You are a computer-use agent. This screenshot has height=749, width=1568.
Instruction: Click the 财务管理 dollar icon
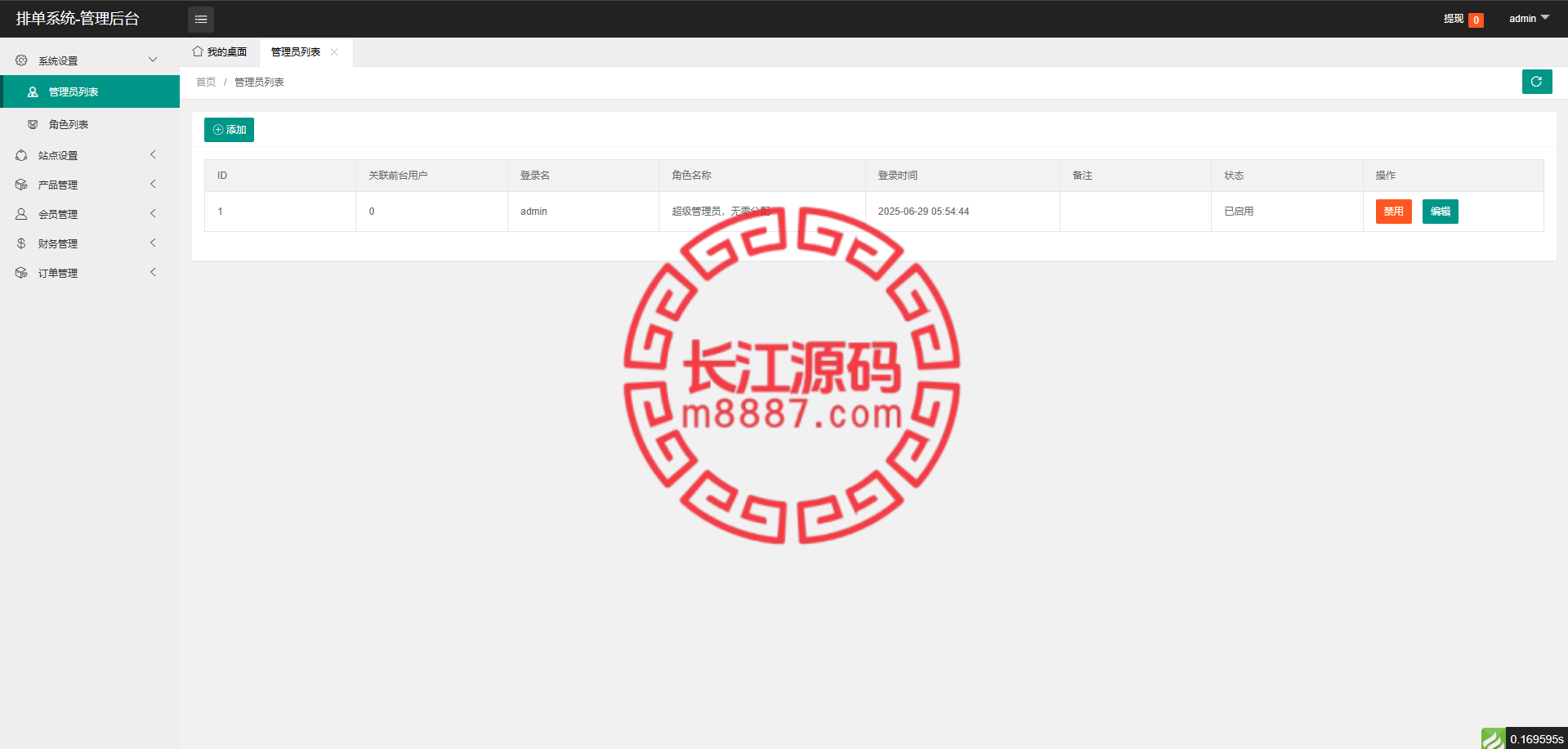pyautogui.click(x=21, y=243)
